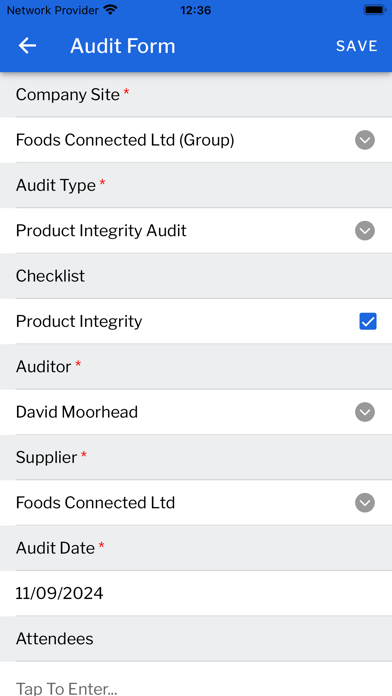Screen dimensions: 392x696
Task: Select Product Integrity Audit value
Action: [x=101, y=231]
